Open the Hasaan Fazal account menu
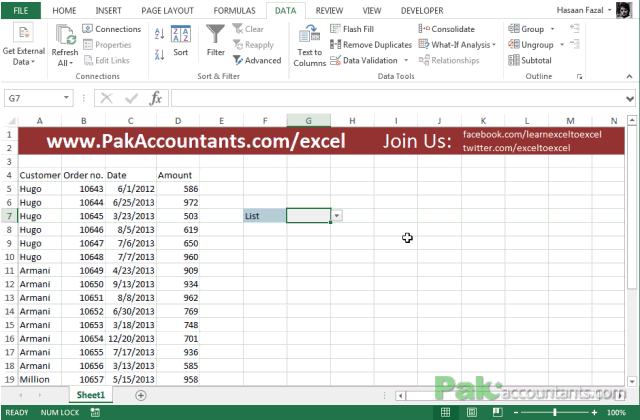 click(584, 10)
